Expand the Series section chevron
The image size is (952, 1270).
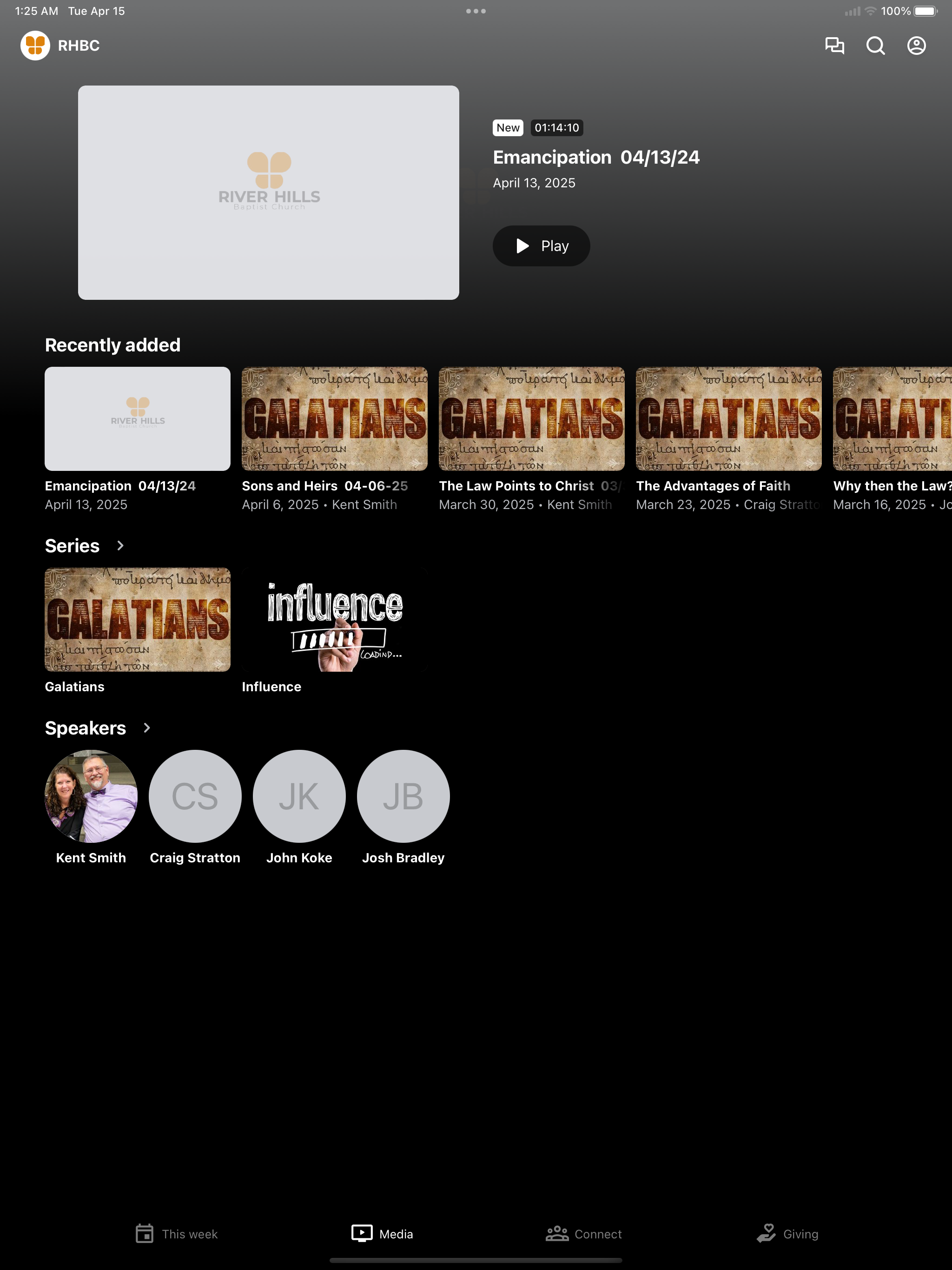120,545
